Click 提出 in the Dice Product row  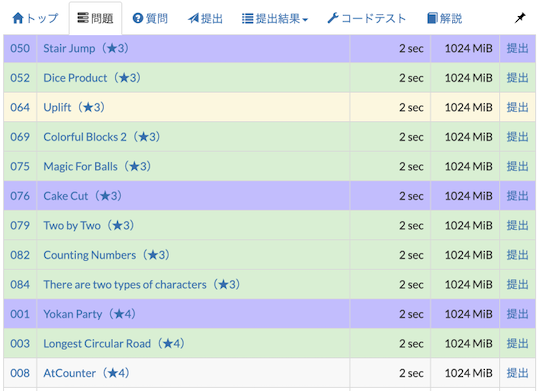[x=517, y=78]
